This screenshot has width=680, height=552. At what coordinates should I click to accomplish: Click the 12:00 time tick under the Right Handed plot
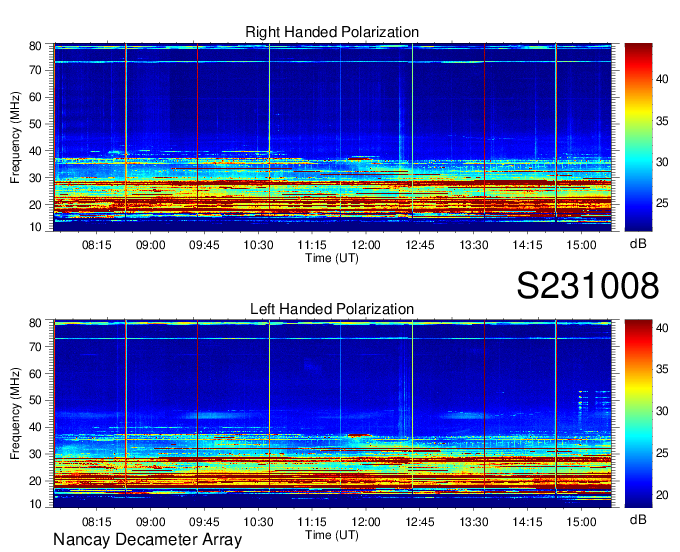click(366, 245)
